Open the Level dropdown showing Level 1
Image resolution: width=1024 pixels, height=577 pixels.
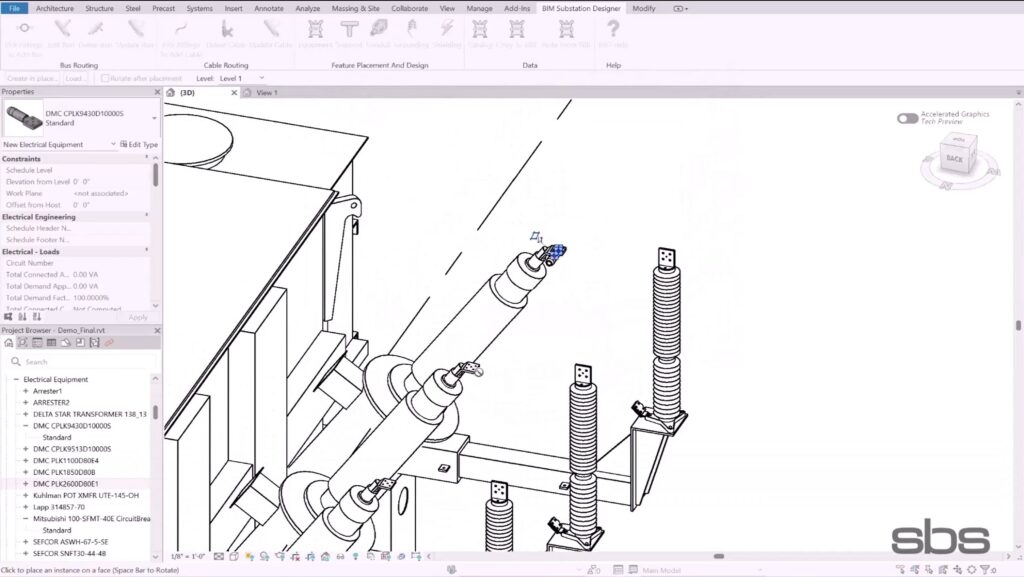pos(243,78)
